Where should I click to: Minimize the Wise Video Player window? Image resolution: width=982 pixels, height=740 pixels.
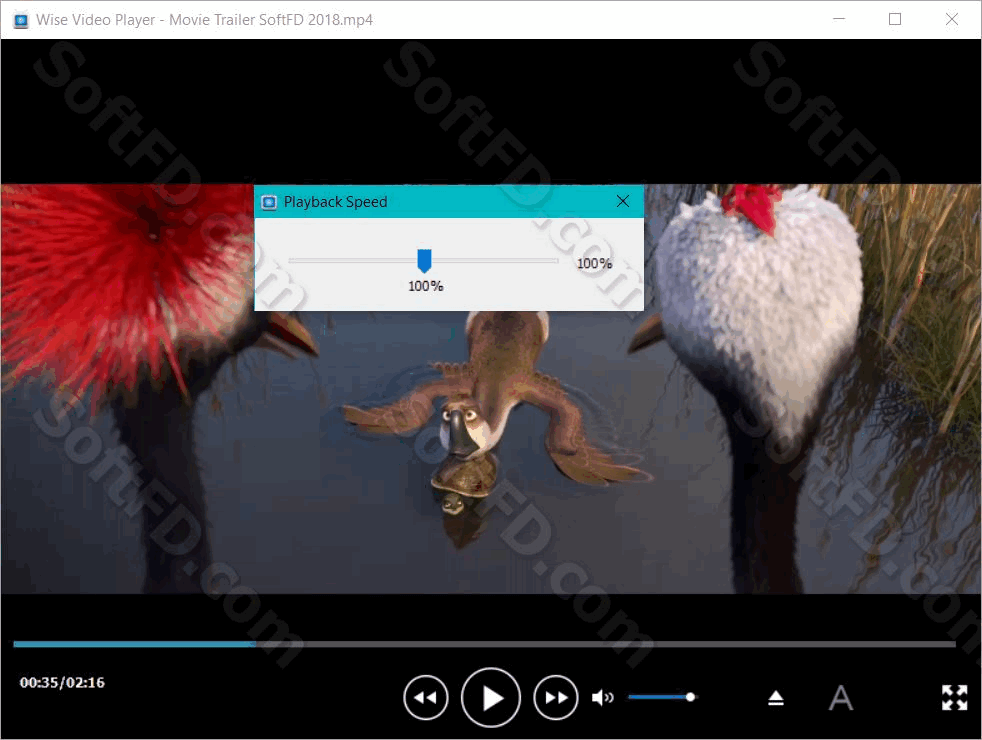coord(839,19)
